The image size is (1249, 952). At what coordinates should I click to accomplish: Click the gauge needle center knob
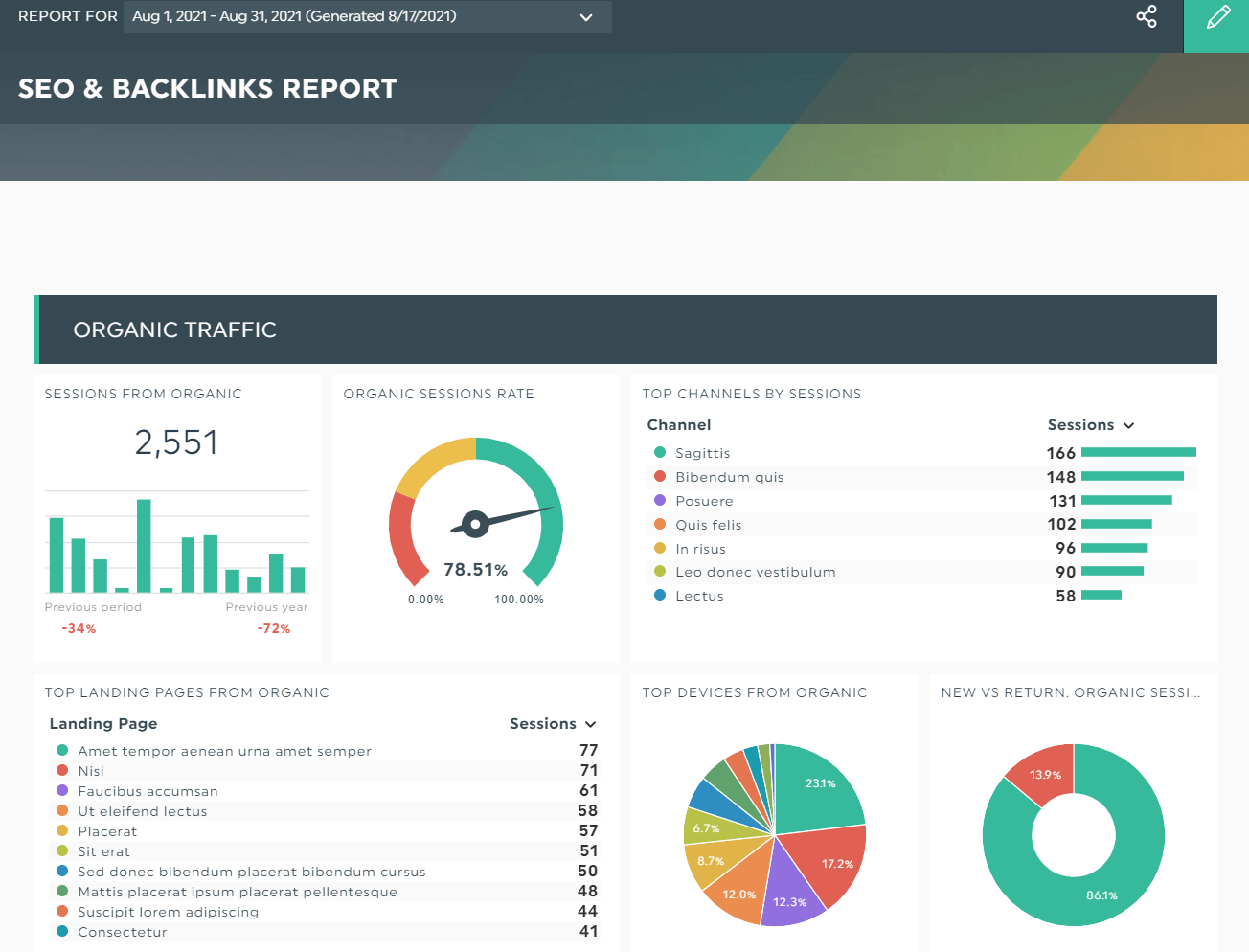coord(475,524)
